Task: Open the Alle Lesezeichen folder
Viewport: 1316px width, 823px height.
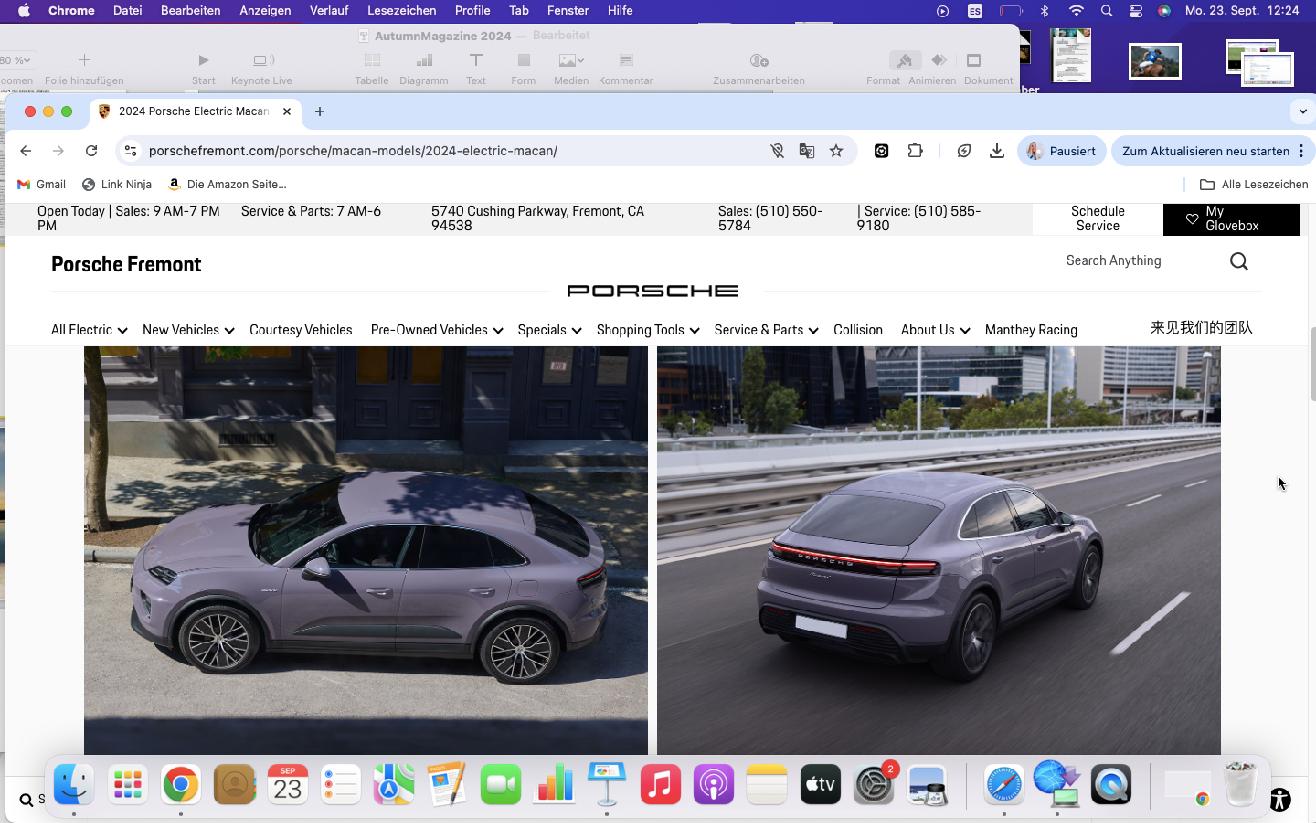Action: coord(1254,184)
